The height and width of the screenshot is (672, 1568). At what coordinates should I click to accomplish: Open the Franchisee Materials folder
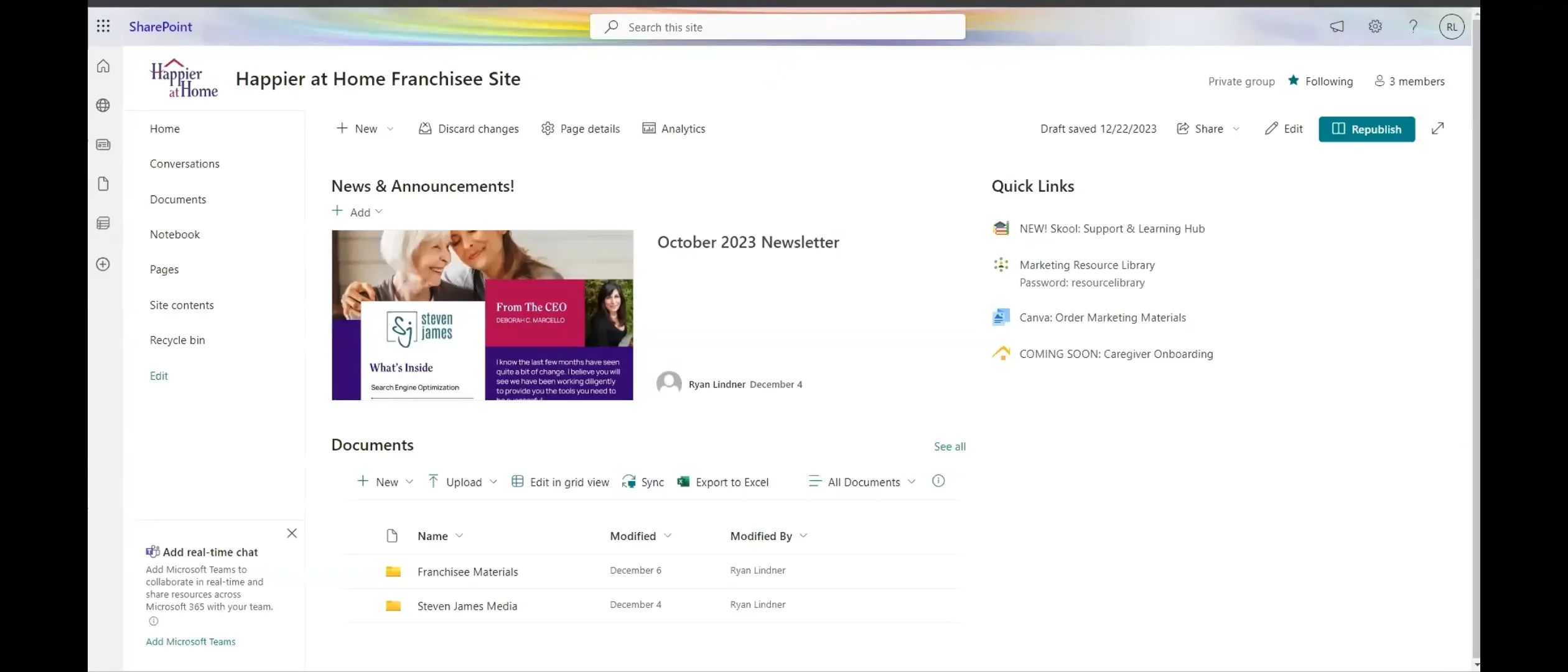[x=467, y=571]
